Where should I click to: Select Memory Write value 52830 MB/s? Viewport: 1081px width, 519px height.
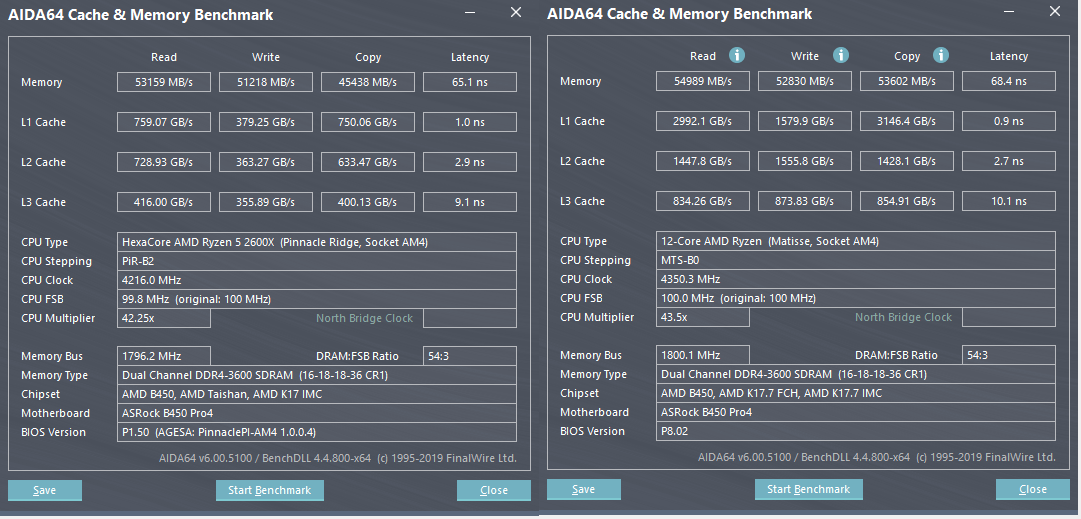[805, 81]
